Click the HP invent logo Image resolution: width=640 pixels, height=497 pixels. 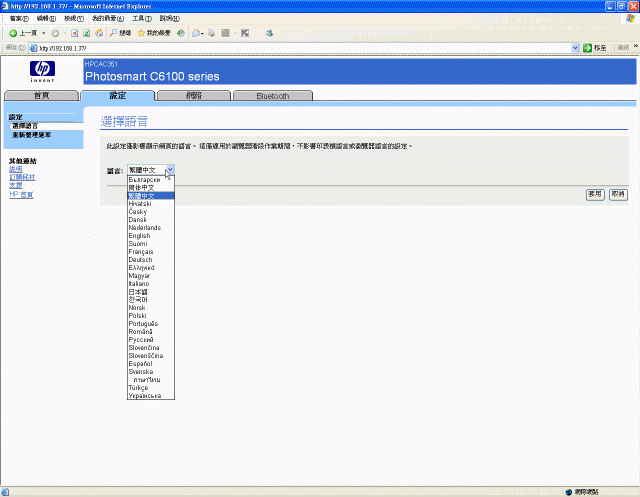[x=42, y=71]
